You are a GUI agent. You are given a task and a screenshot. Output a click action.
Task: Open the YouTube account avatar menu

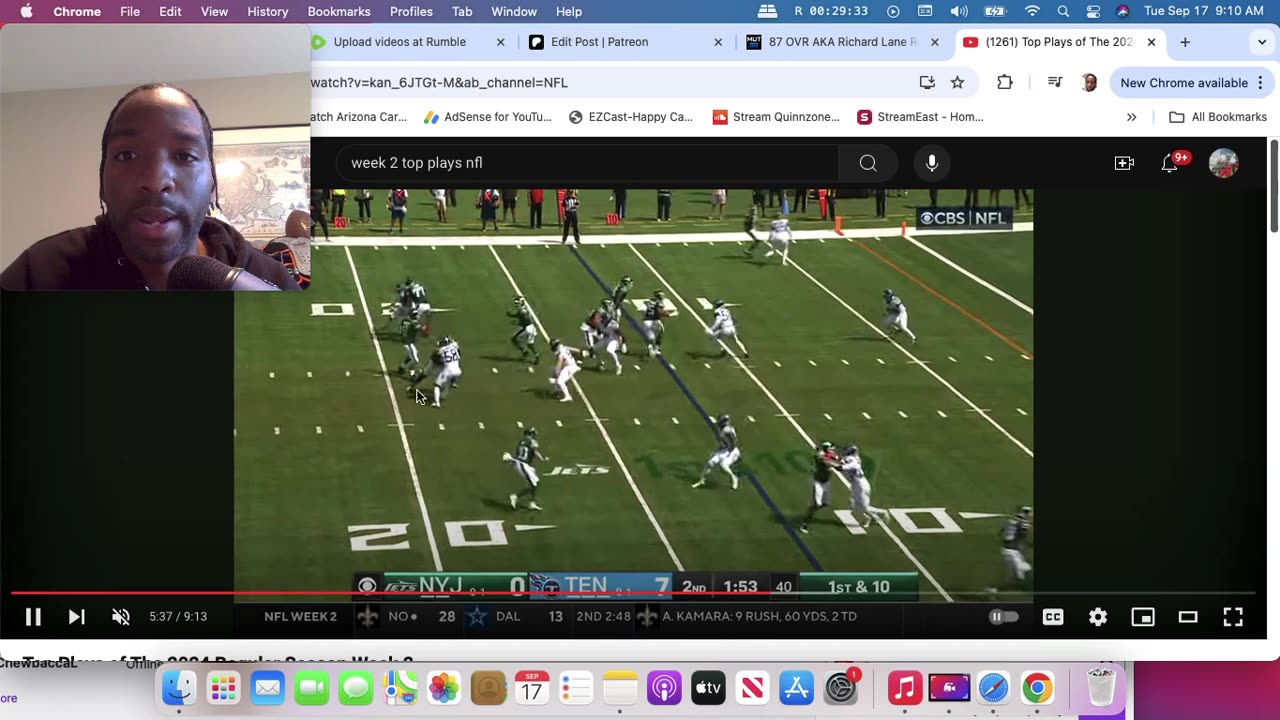(1223, 163)
